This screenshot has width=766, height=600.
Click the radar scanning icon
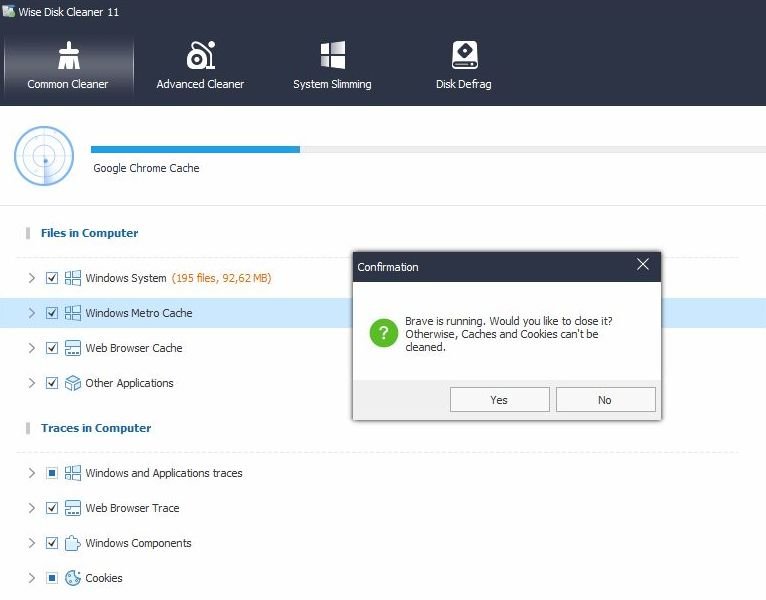pyautogui.click(x=44, y=156)
